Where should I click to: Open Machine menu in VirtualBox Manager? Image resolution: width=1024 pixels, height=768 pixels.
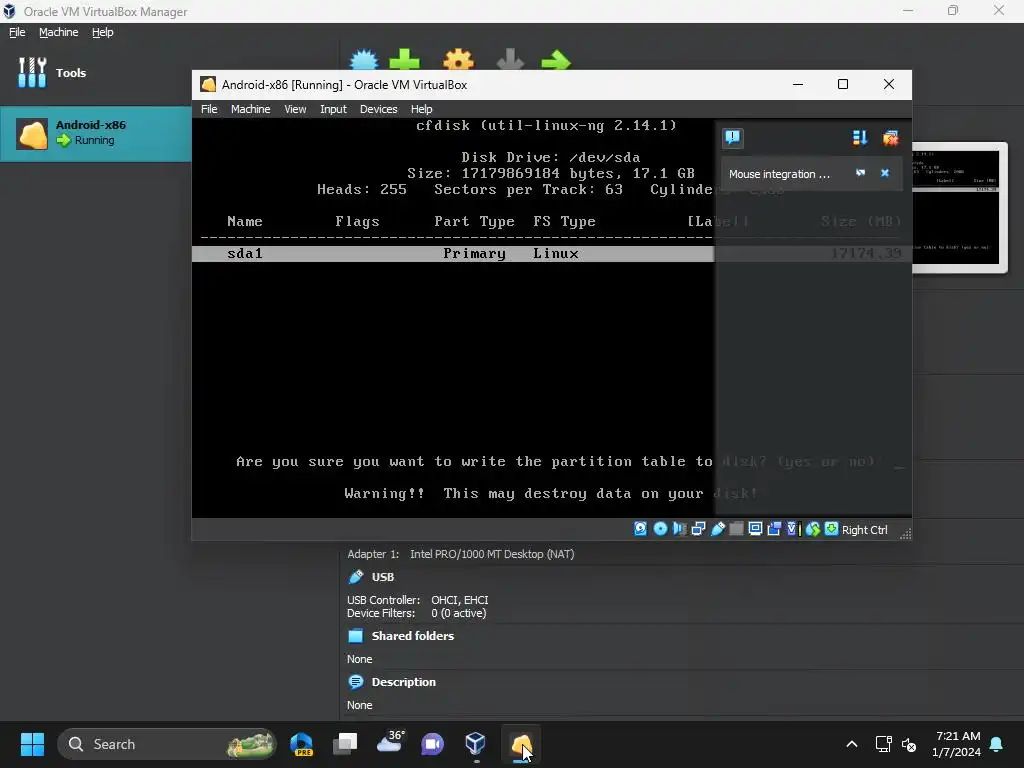(58, 32)
